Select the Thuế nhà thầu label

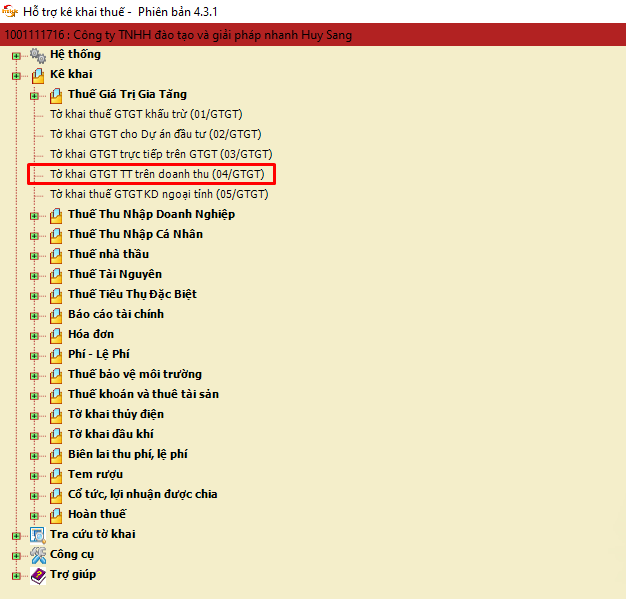pos(109,254)
